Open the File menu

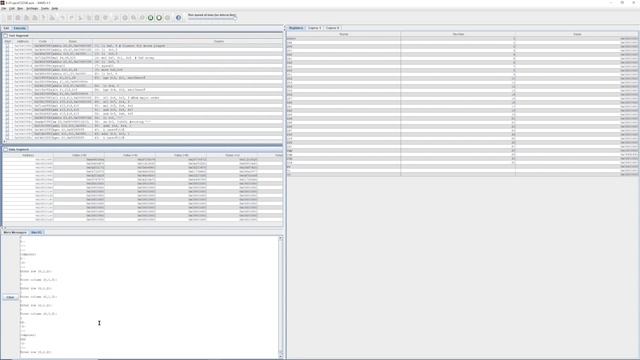point(4,8)
